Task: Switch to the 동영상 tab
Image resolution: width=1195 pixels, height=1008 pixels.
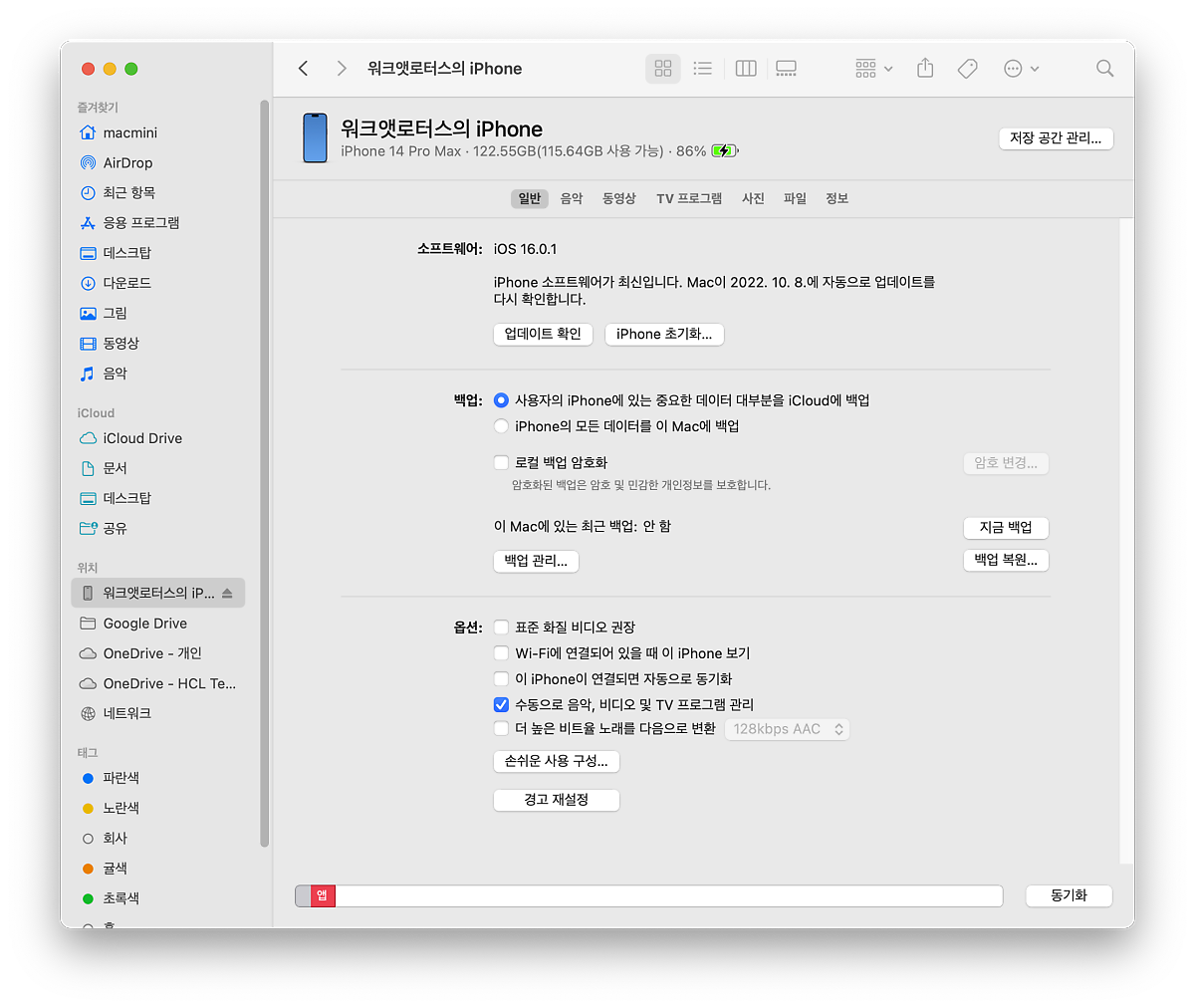Action: pos(619,198)
